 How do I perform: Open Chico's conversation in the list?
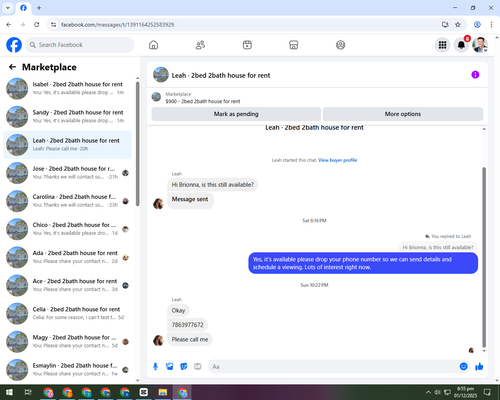pyautogui.click(x=67, y=229)
